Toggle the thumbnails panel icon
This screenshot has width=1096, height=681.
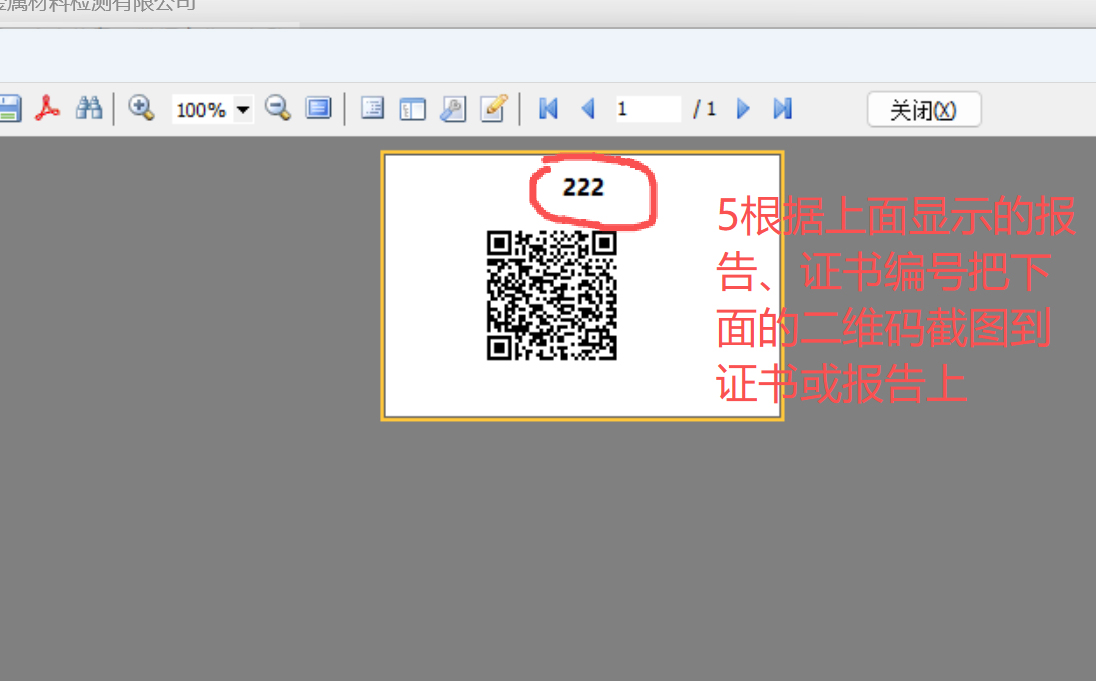[413, 108]
